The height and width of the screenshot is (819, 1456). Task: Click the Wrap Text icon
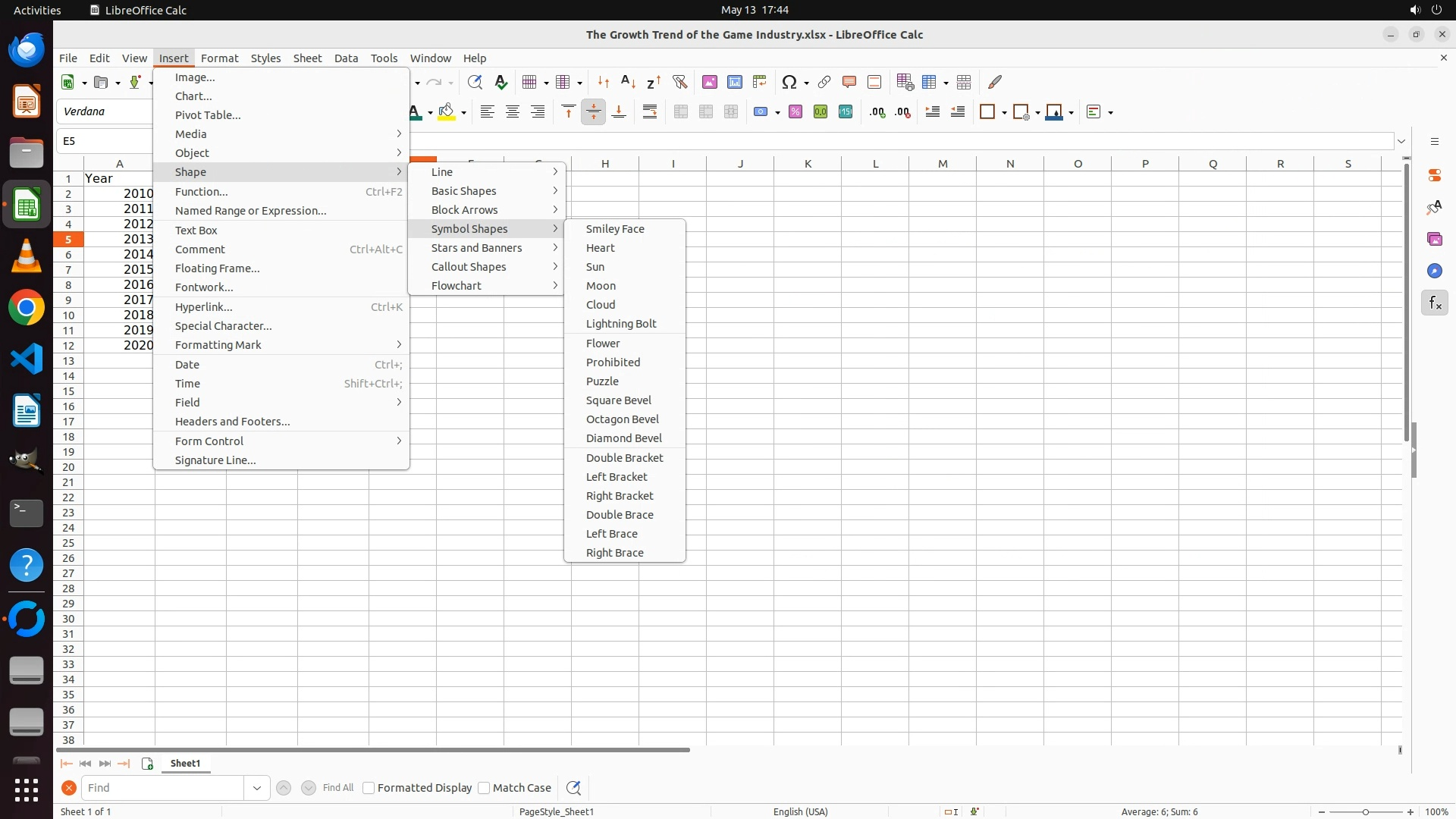point(650,112)
